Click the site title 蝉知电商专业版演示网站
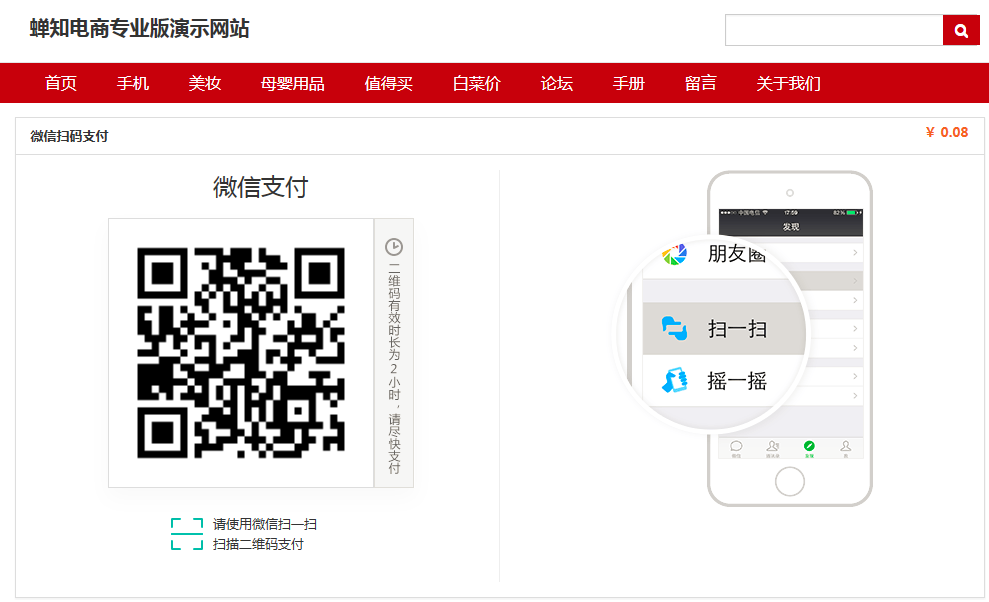 139,28
